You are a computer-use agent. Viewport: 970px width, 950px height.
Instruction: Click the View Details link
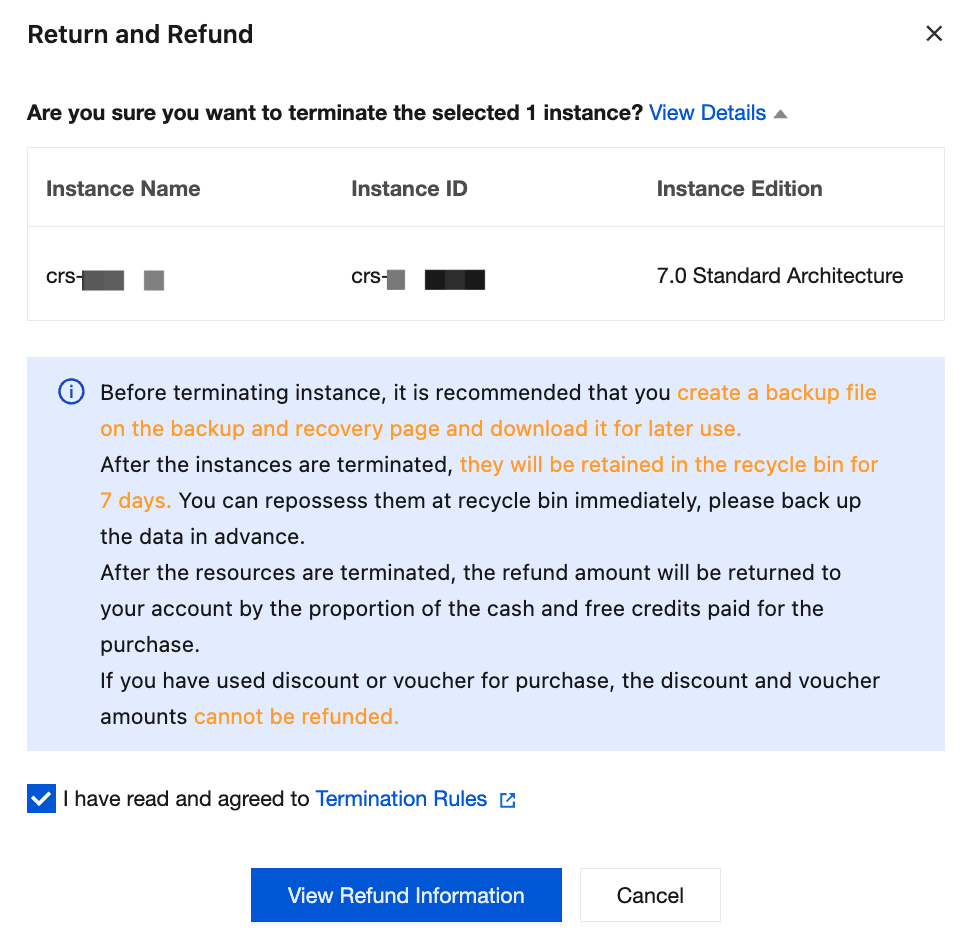(x=707, y=113)
